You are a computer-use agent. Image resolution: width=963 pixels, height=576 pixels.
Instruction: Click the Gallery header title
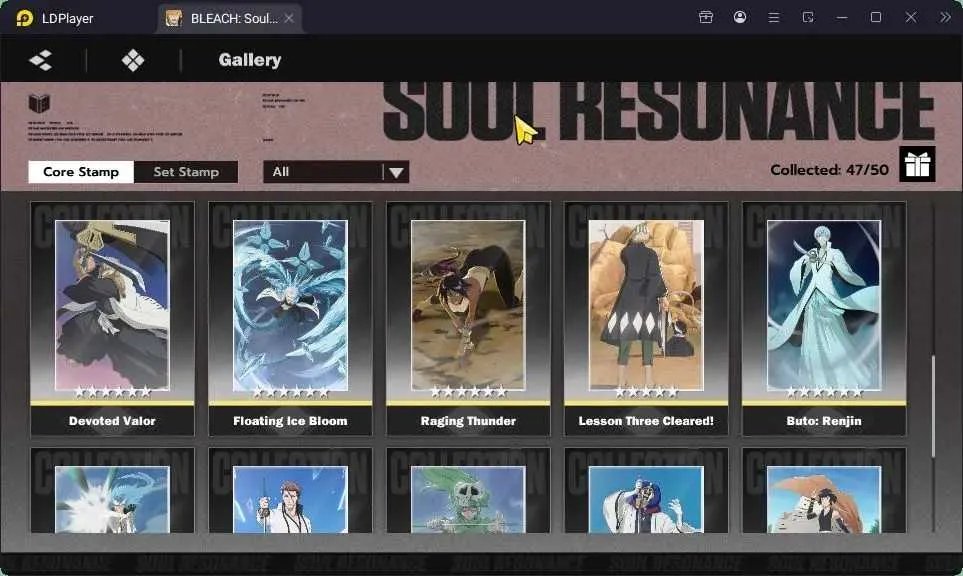point(250,60)
